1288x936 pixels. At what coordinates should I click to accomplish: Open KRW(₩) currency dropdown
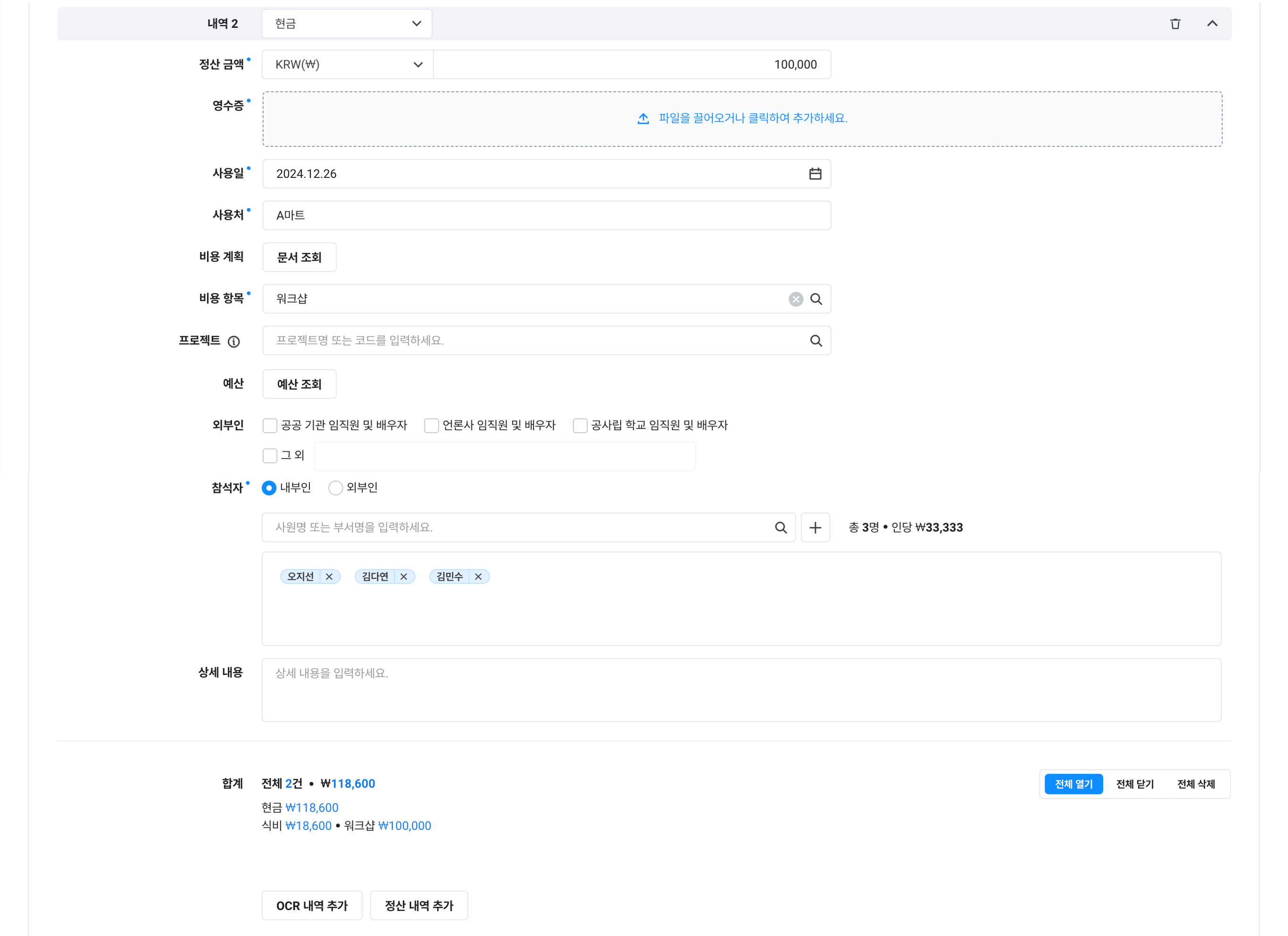coord(348,65)
